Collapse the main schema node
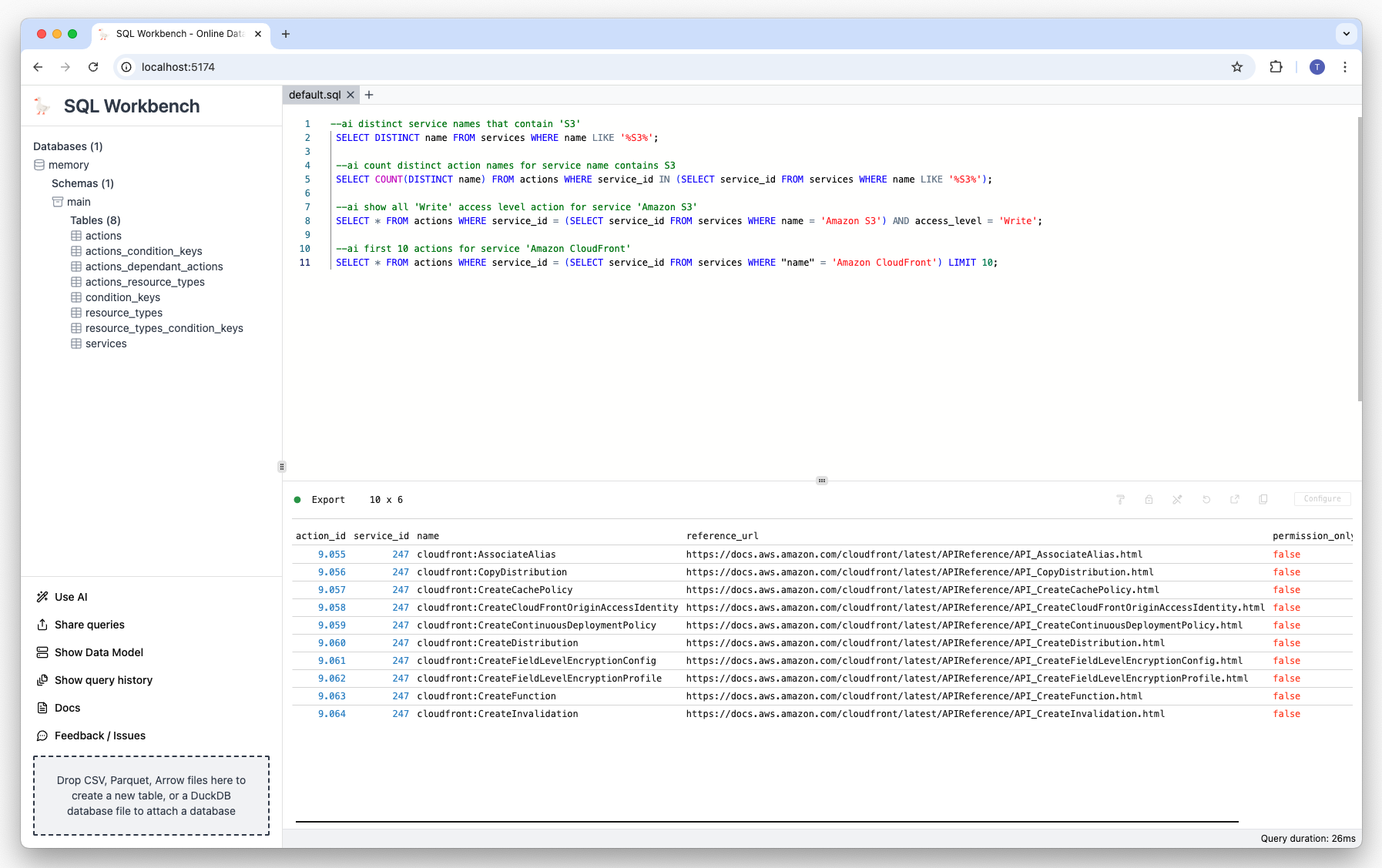Screen dimensions: 1382x868 pyautogui.click(x=78, y=202)
